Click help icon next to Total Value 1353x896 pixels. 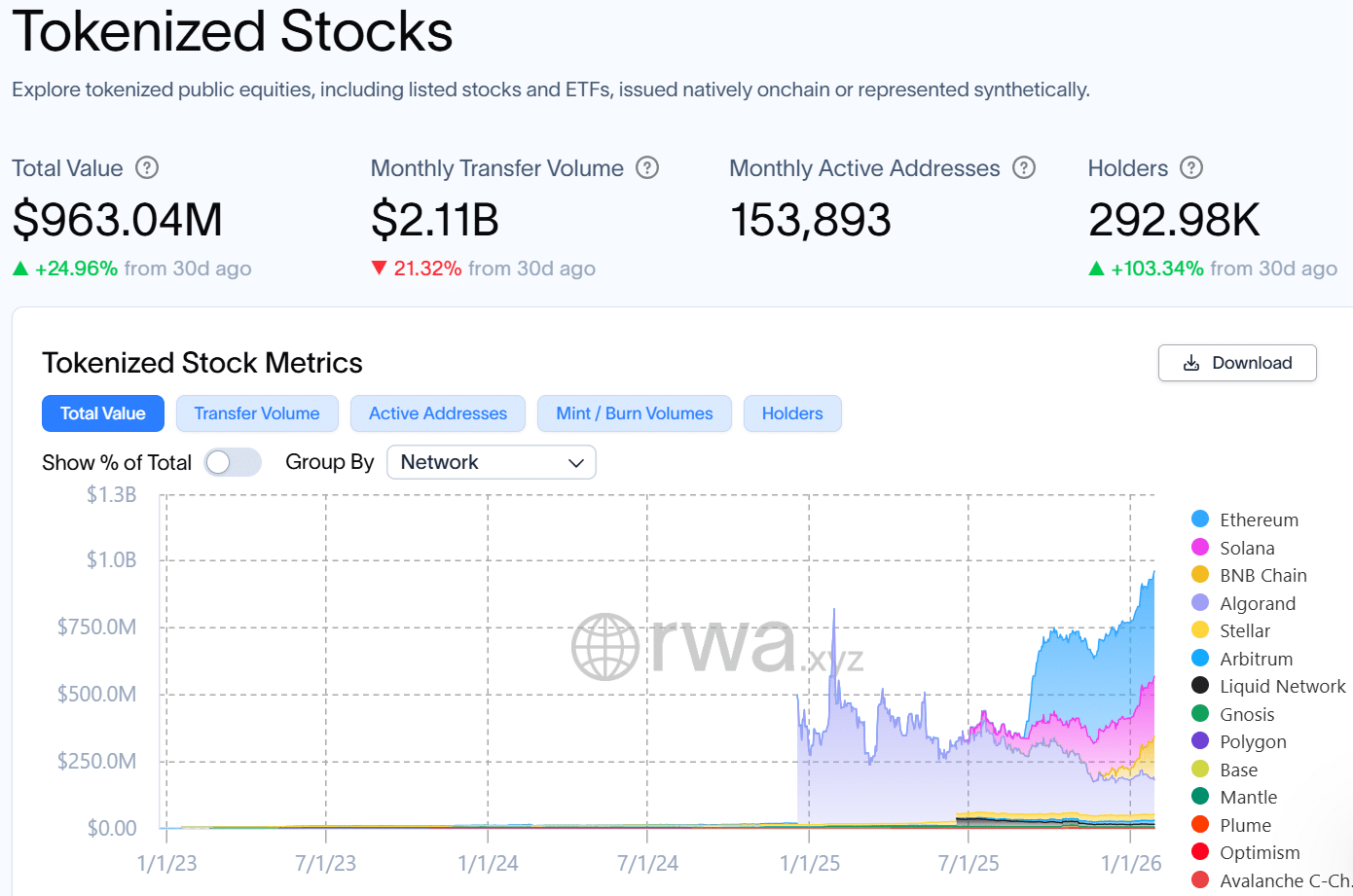[x=147, y=167]
